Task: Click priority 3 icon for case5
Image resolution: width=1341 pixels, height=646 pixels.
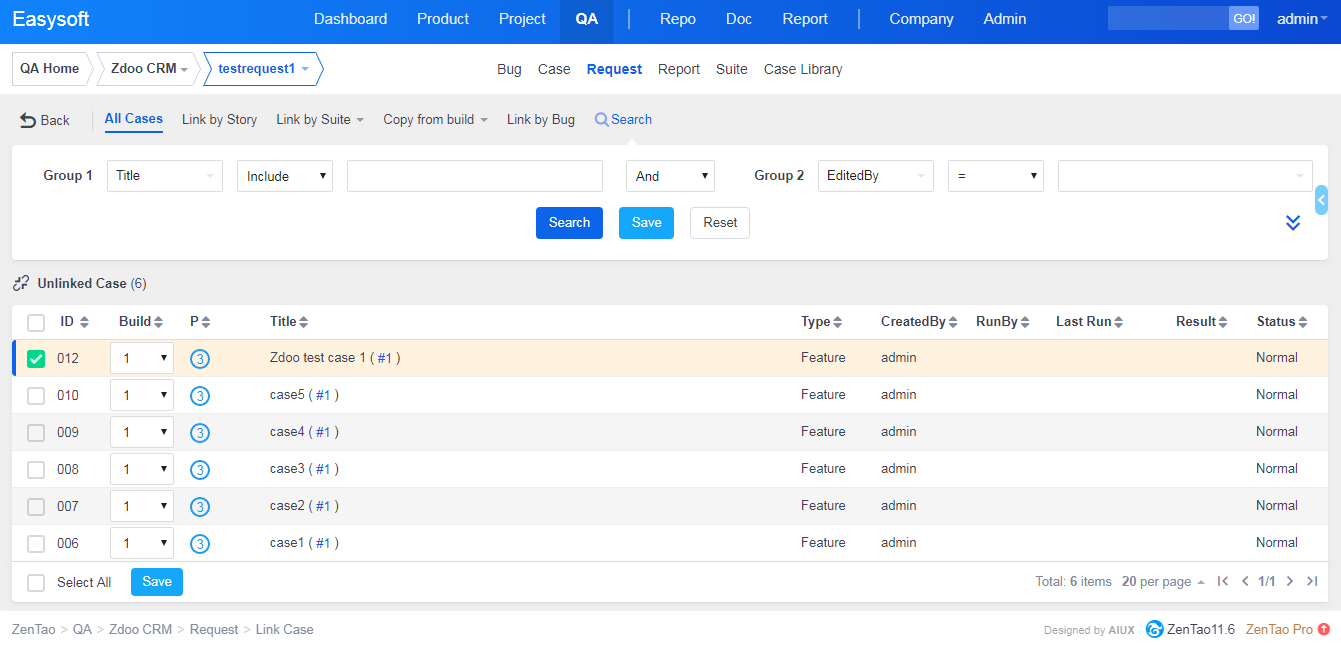Action: tap(200, 396)
